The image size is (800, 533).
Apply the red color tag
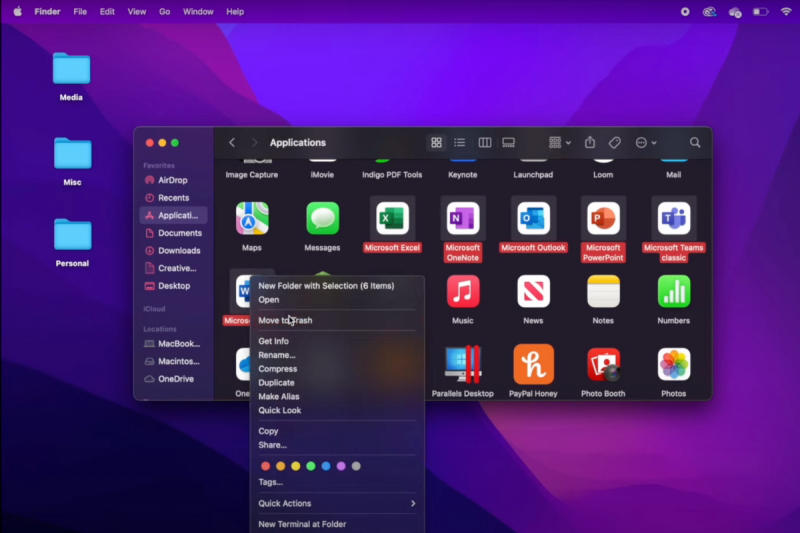tap(265, 466)
